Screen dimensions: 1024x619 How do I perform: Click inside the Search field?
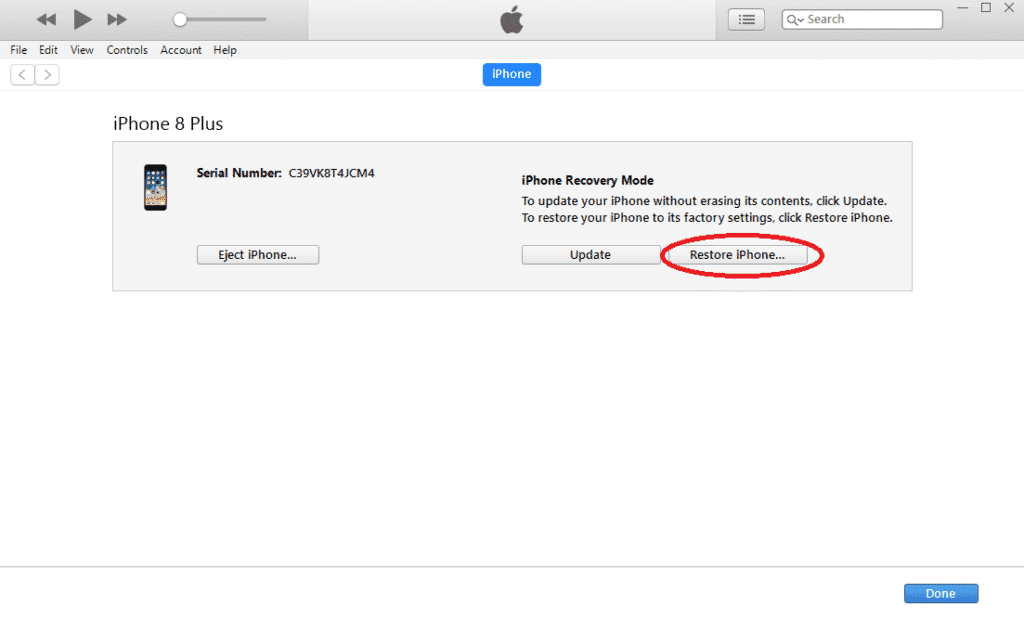(870, 19)
